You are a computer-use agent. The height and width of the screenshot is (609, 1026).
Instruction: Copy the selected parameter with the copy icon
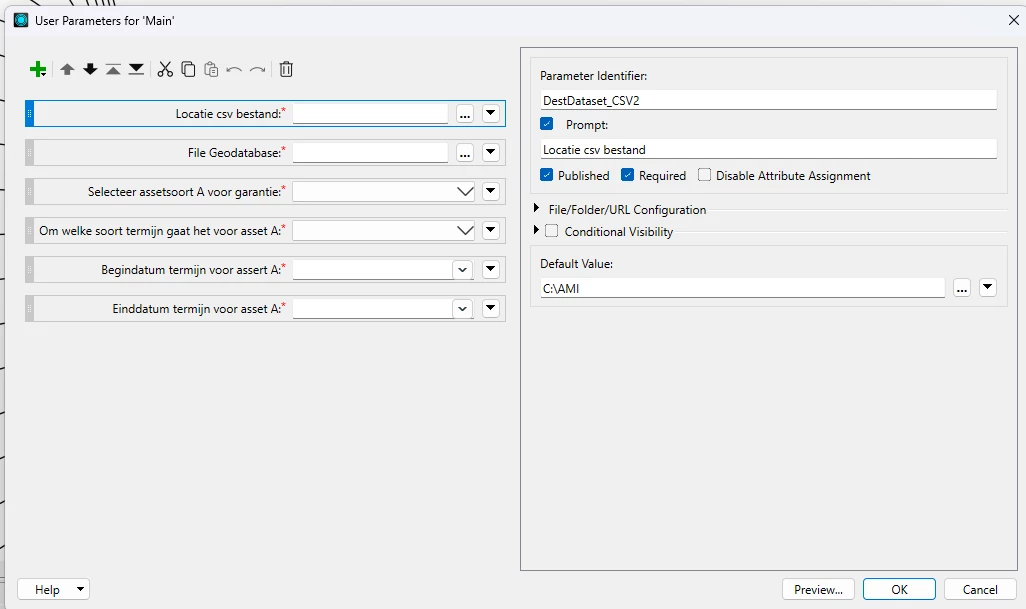pyautogui.click(x=188, y=69)
